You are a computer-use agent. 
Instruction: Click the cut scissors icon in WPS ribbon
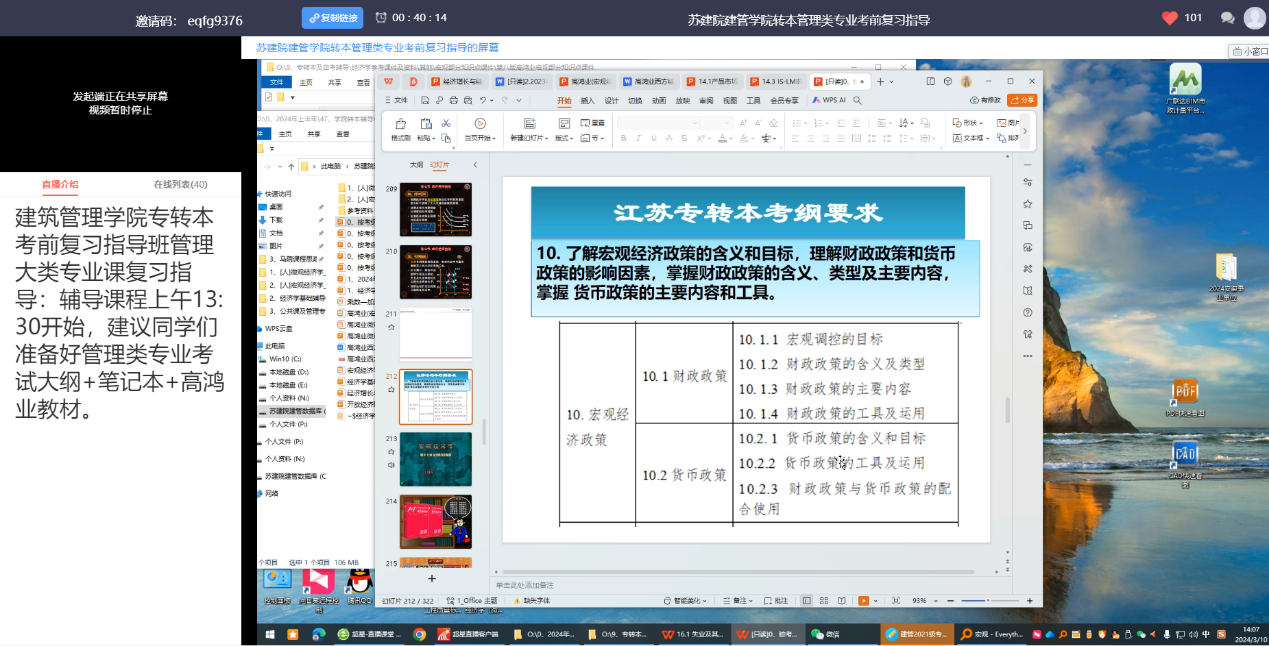pos(446,123)
